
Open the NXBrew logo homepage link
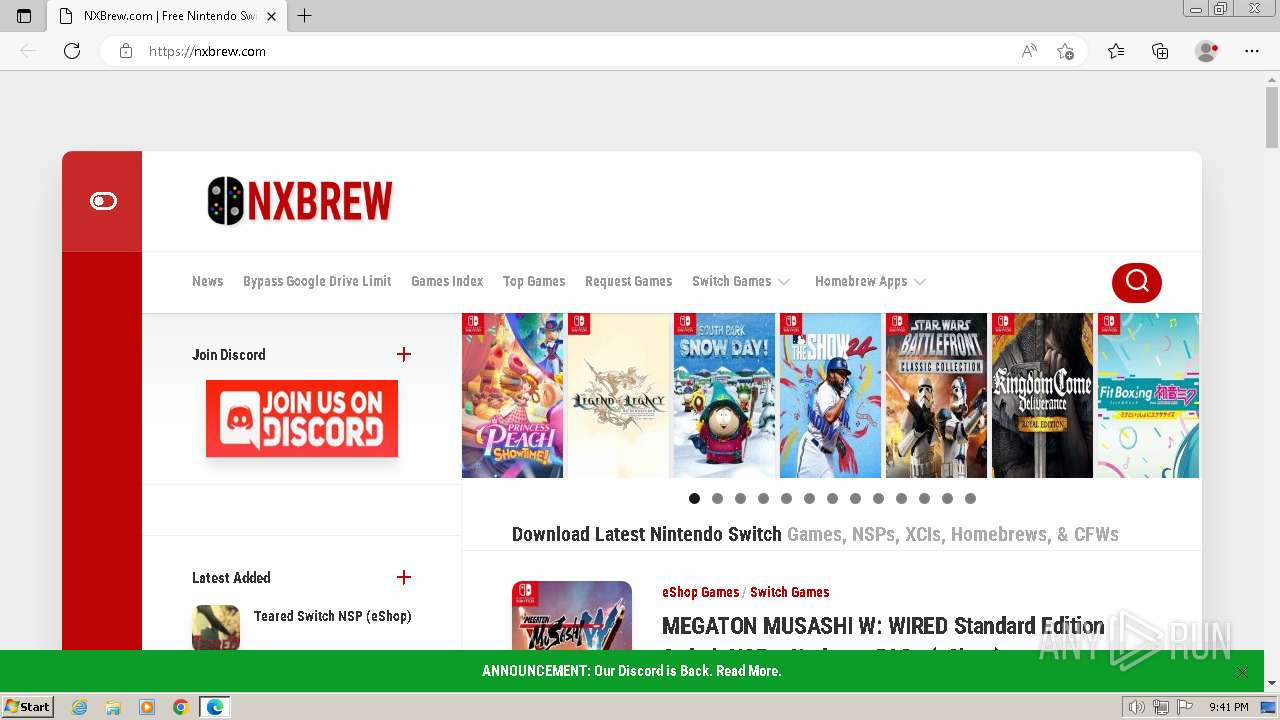tap(300, 201)
